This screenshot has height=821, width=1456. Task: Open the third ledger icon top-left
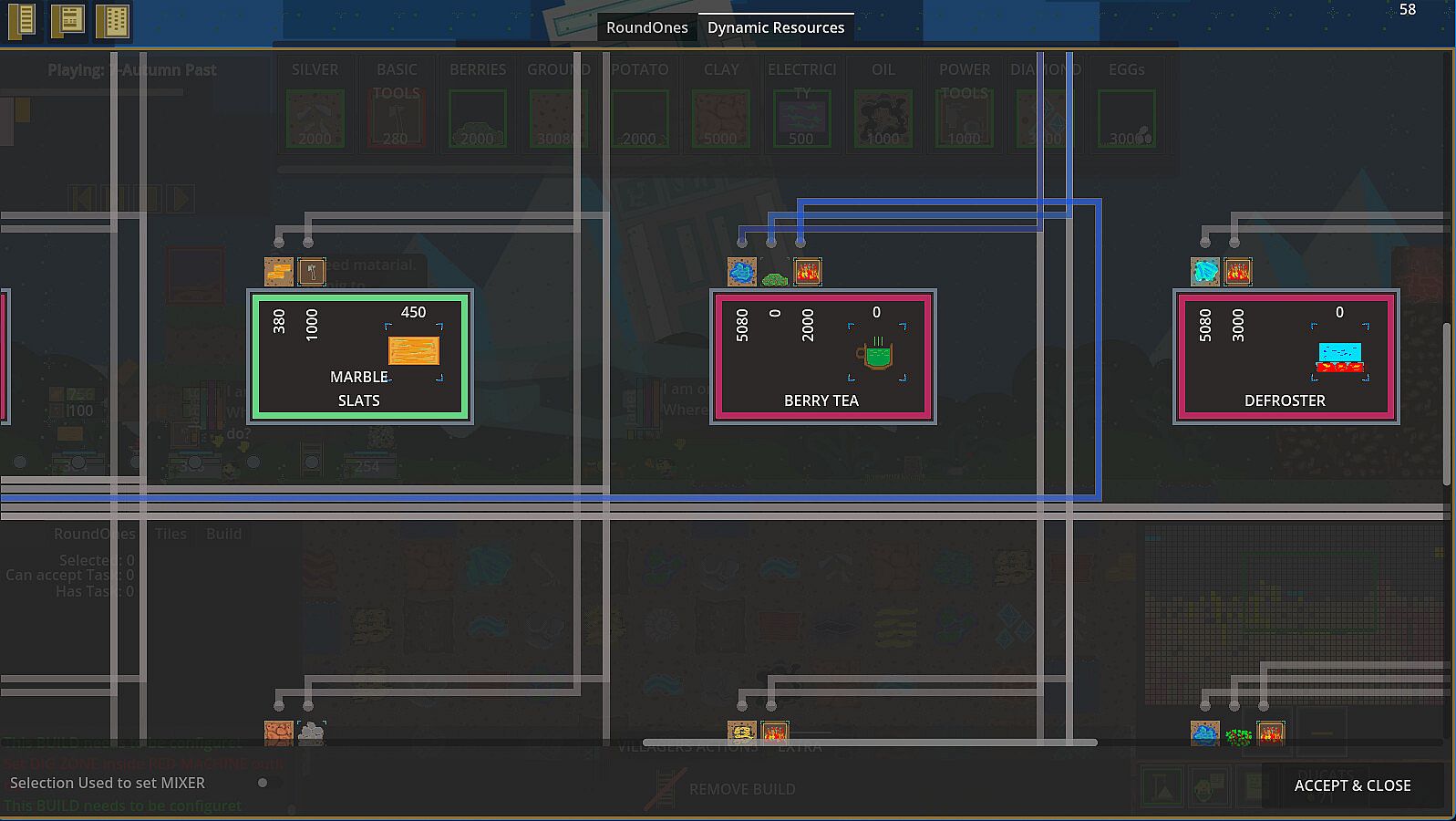pos(113,20)
